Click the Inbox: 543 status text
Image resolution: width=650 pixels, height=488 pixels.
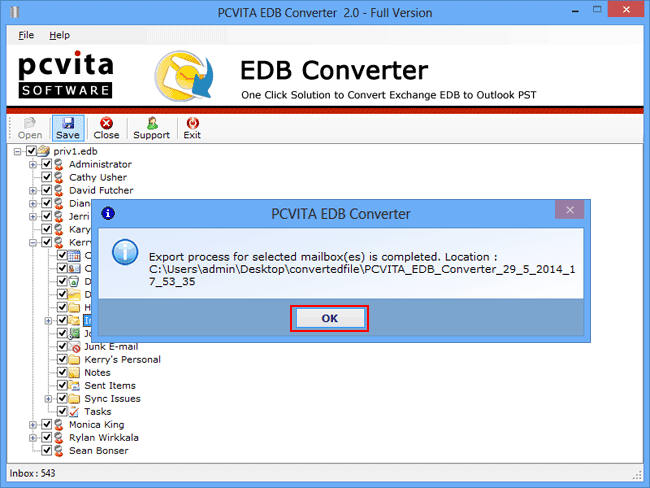click(32, 473)
